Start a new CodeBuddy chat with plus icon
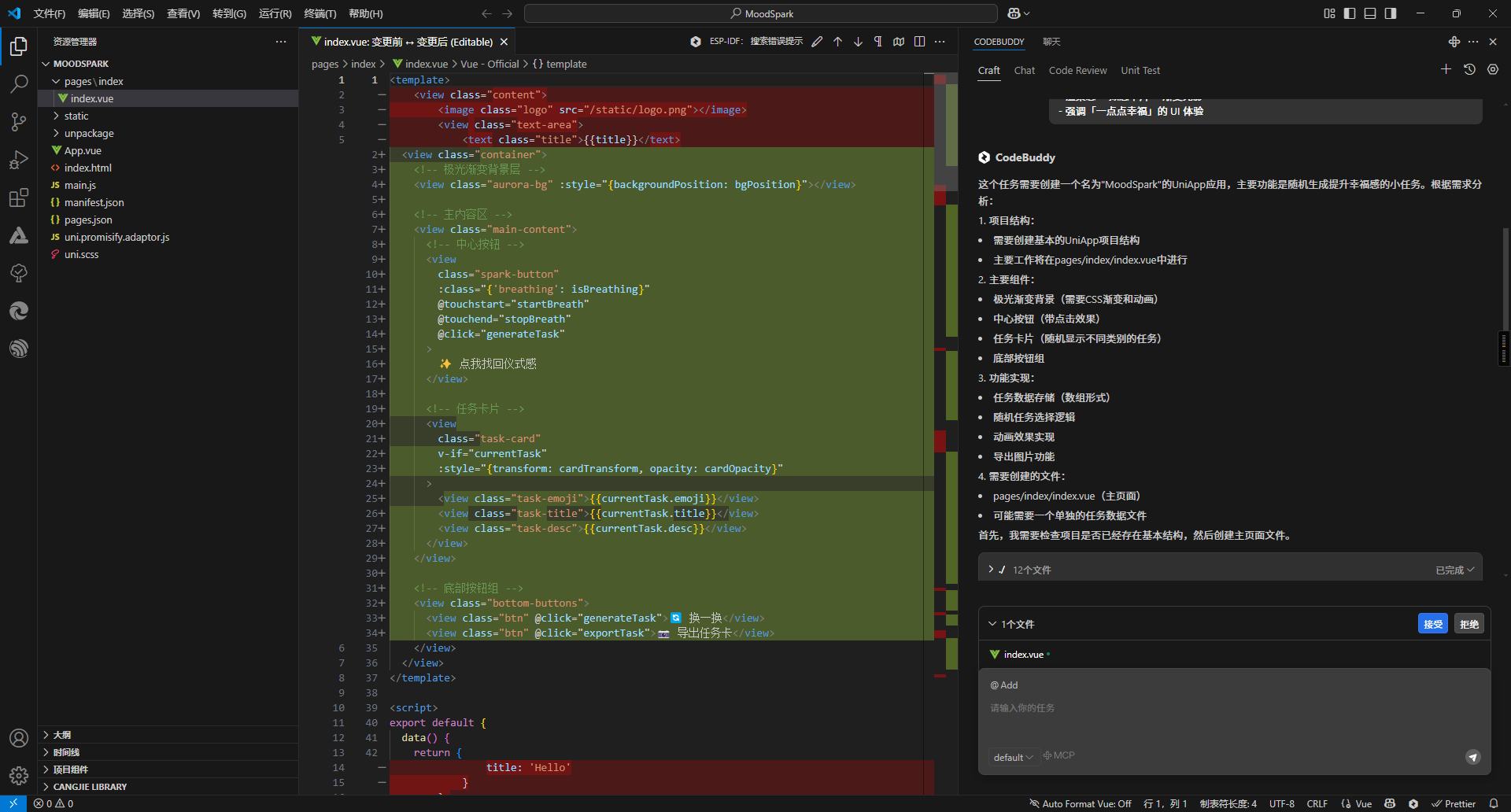The image size is (1511, 812). [x=1446, y=70]
